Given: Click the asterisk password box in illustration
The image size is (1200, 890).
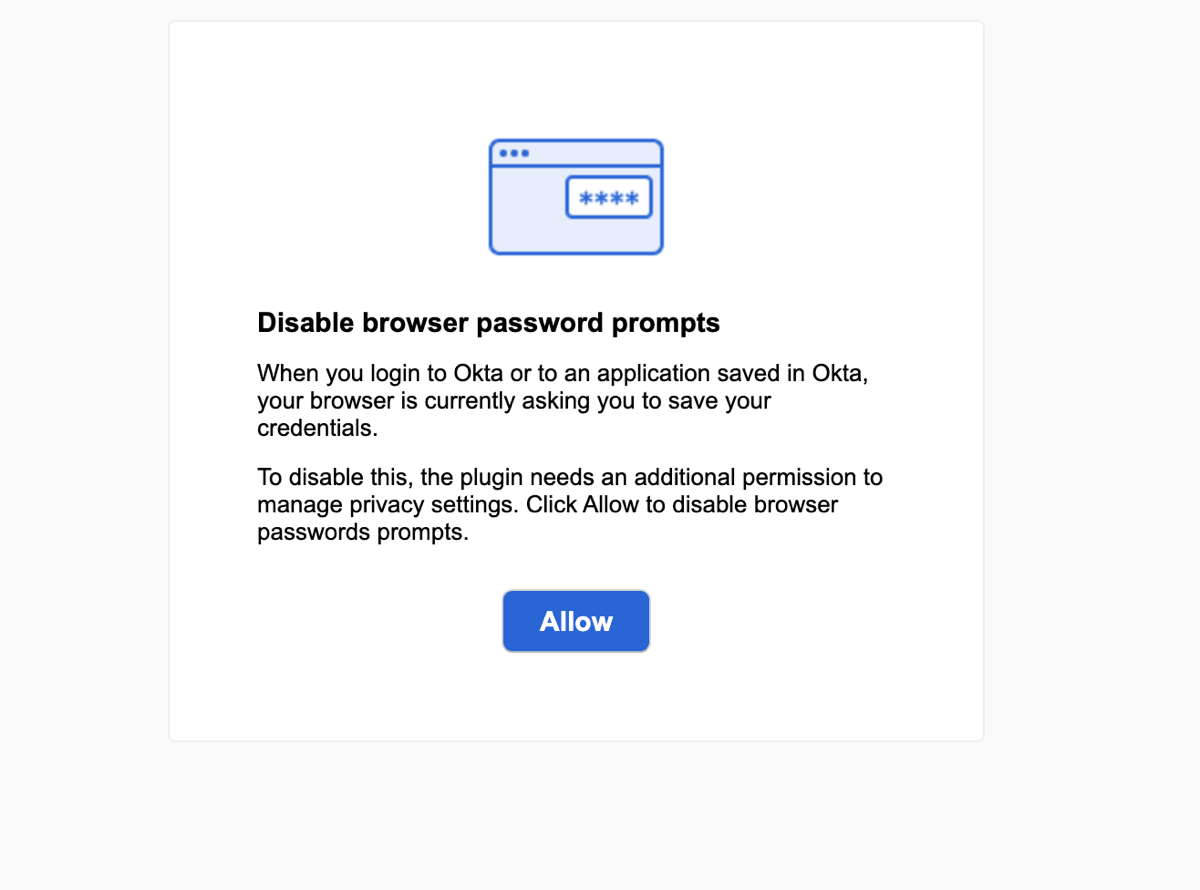Looking at the screenshot, I should (x=609, y=197).
